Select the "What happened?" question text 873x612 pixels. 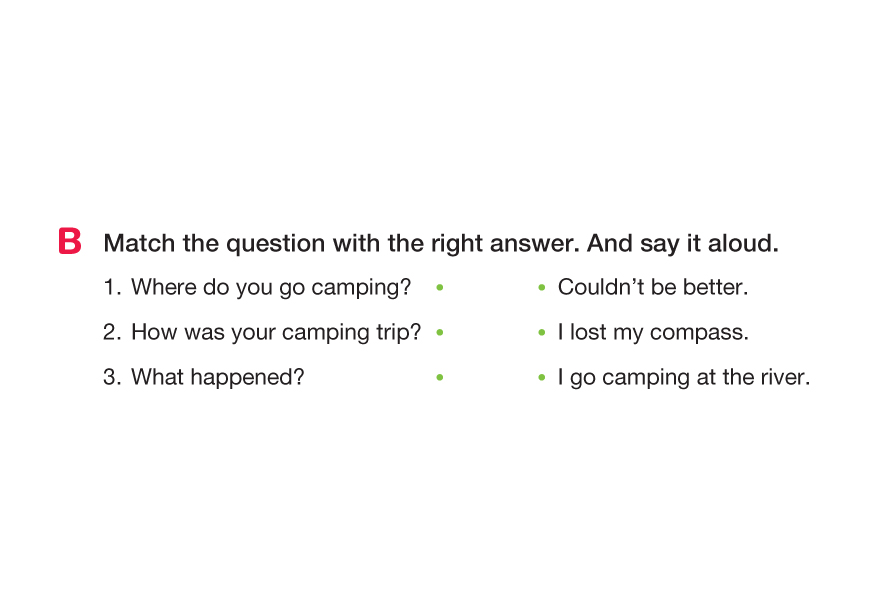click(217, 378)
